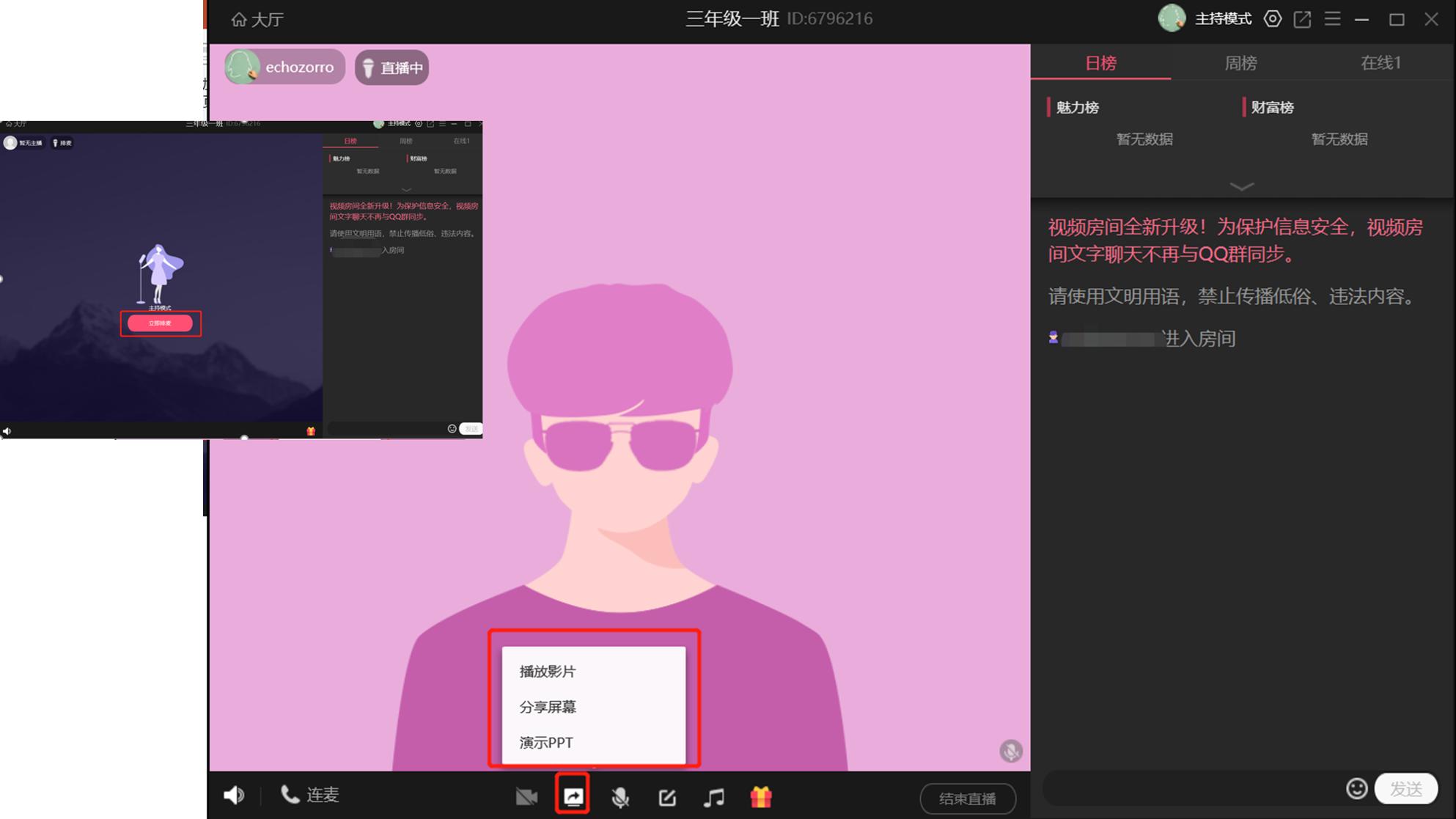
Task: Switch to the 周榜 tab
Action: pyautogui.click(x=1240, y=63)
